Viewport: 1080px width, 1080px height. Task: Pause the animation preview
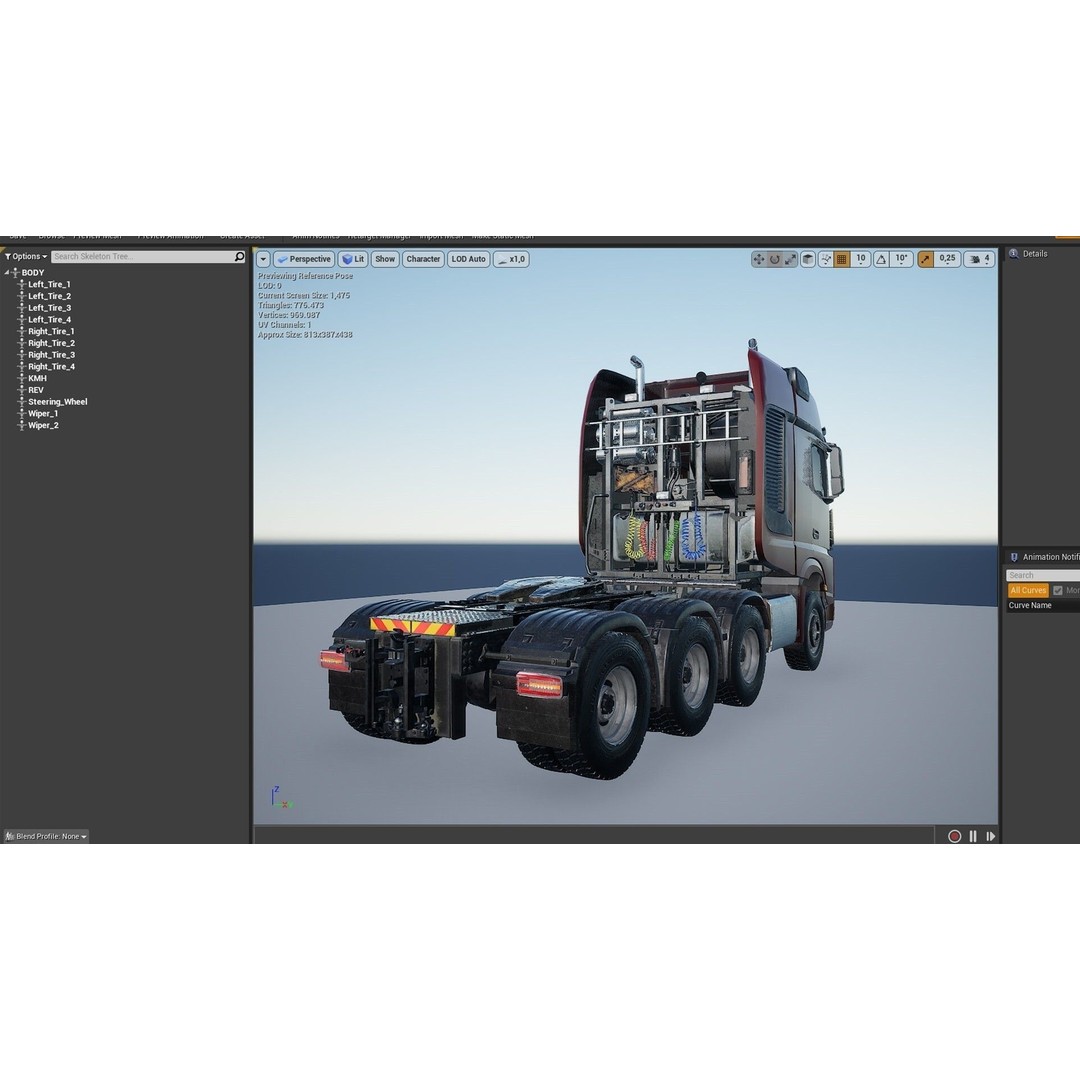(973, 836)
